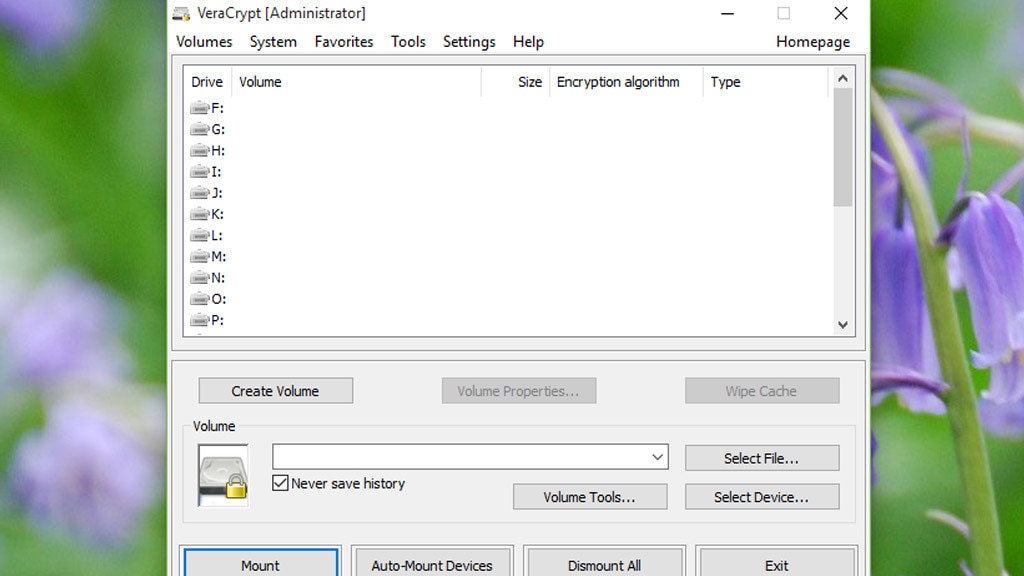The image size is (1024, 576).
Task: Click the Size column header
Action: 516,82
